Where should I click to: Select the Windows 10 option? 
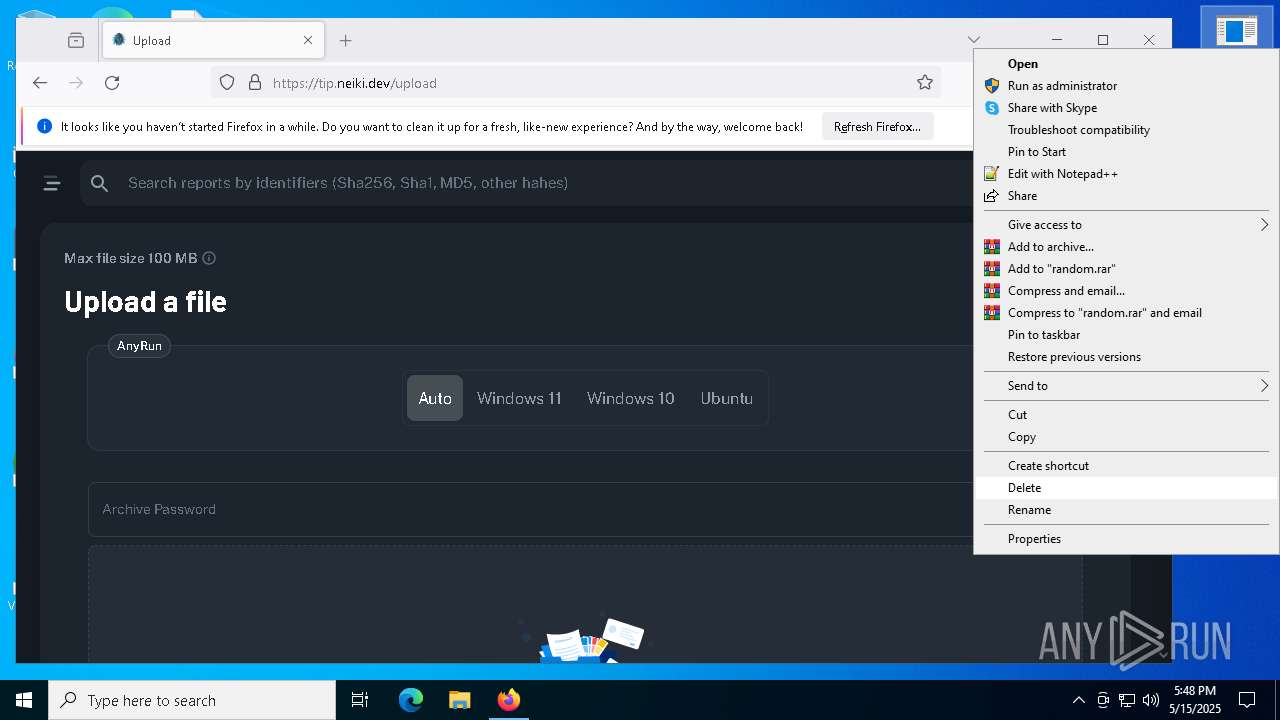[x=631, y=398]
